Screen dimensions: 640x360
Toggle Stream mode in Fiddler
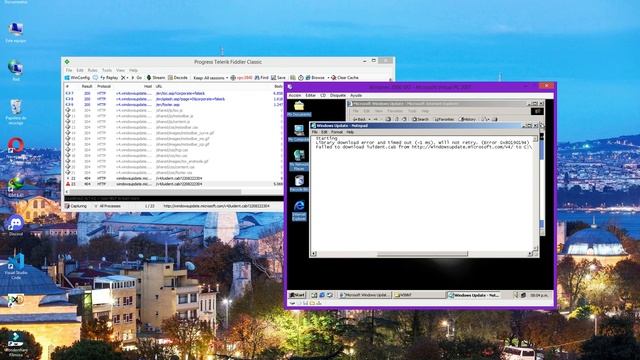tap(156, 78)
